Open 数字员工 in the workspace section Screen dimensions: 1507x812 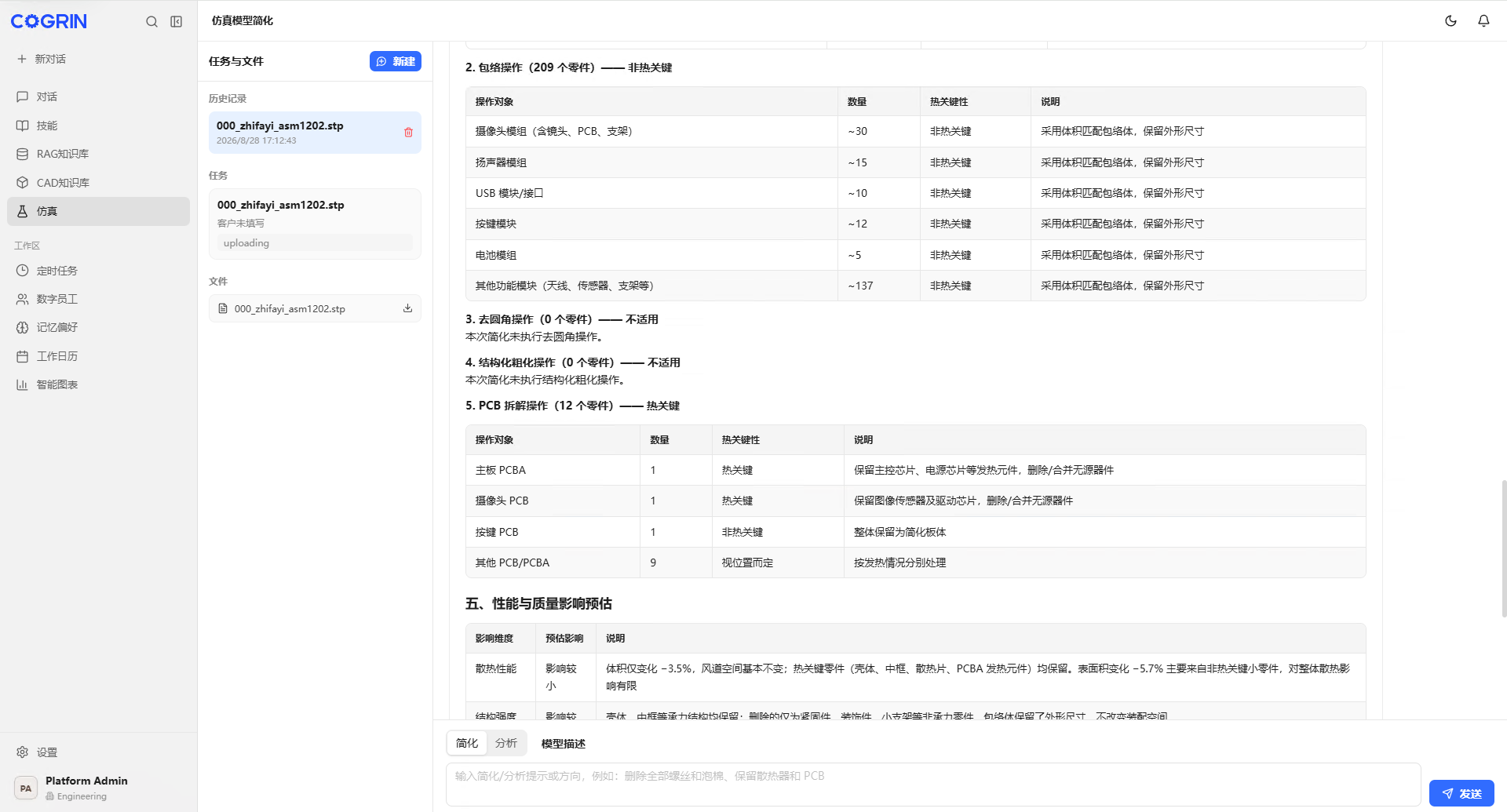98,299
